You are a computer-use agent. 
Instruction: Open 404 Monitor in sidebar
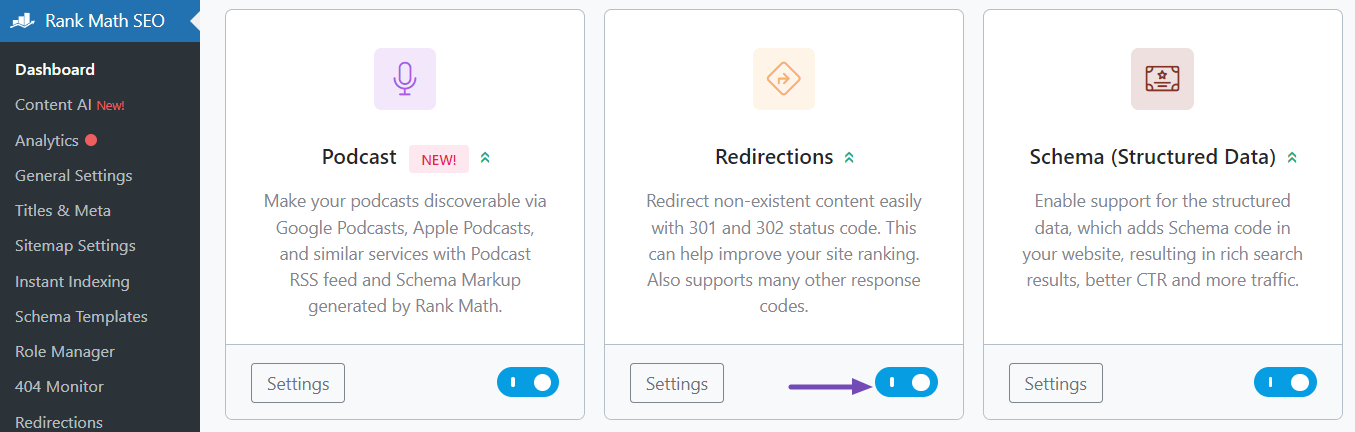pyautogui.click(x=59, y=387)
